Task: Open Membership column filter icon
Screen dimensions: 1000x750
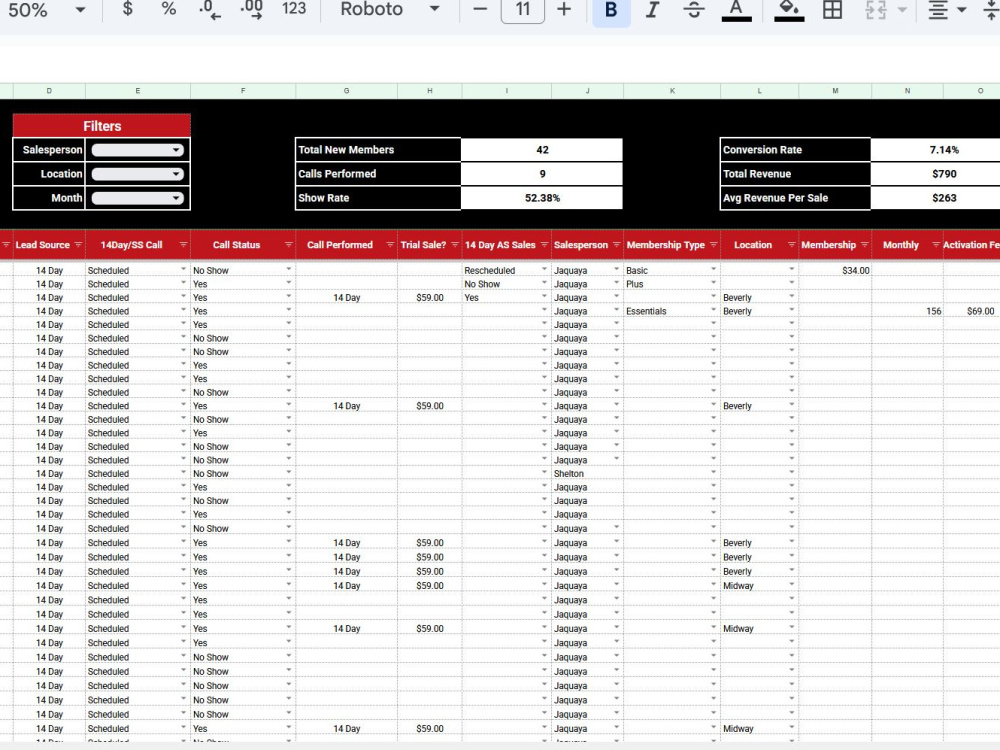Action: point(864,245)
